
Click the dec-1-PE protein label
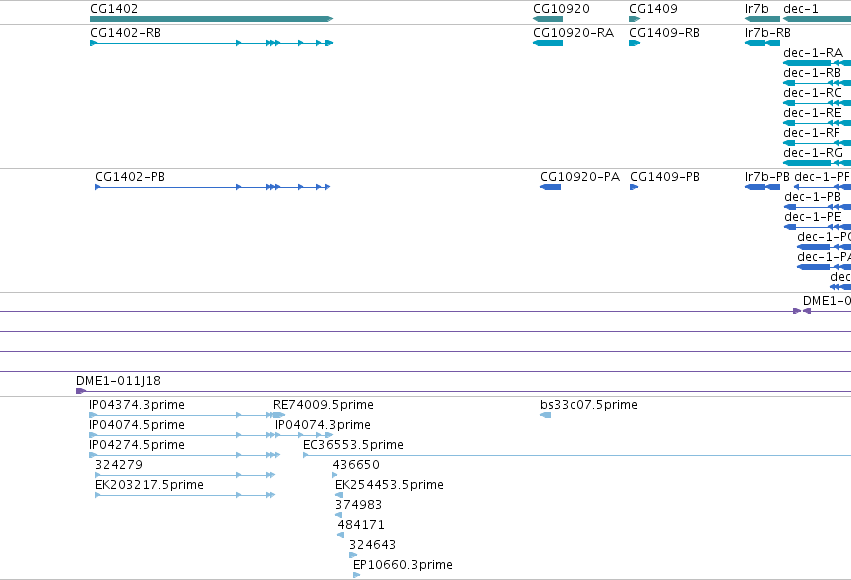pos(812,217)
